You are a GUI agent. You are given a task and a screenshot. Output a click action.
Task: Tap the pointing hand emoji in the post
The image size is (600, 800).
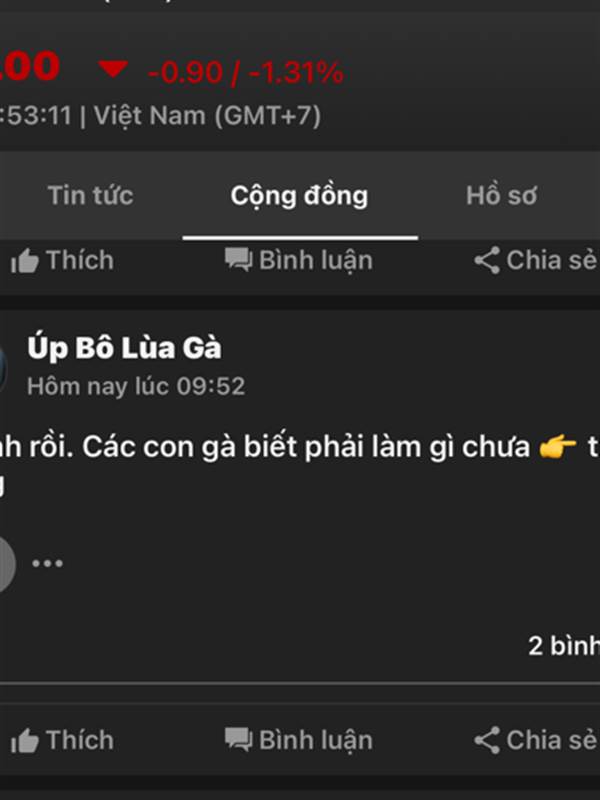pos(558,447)
